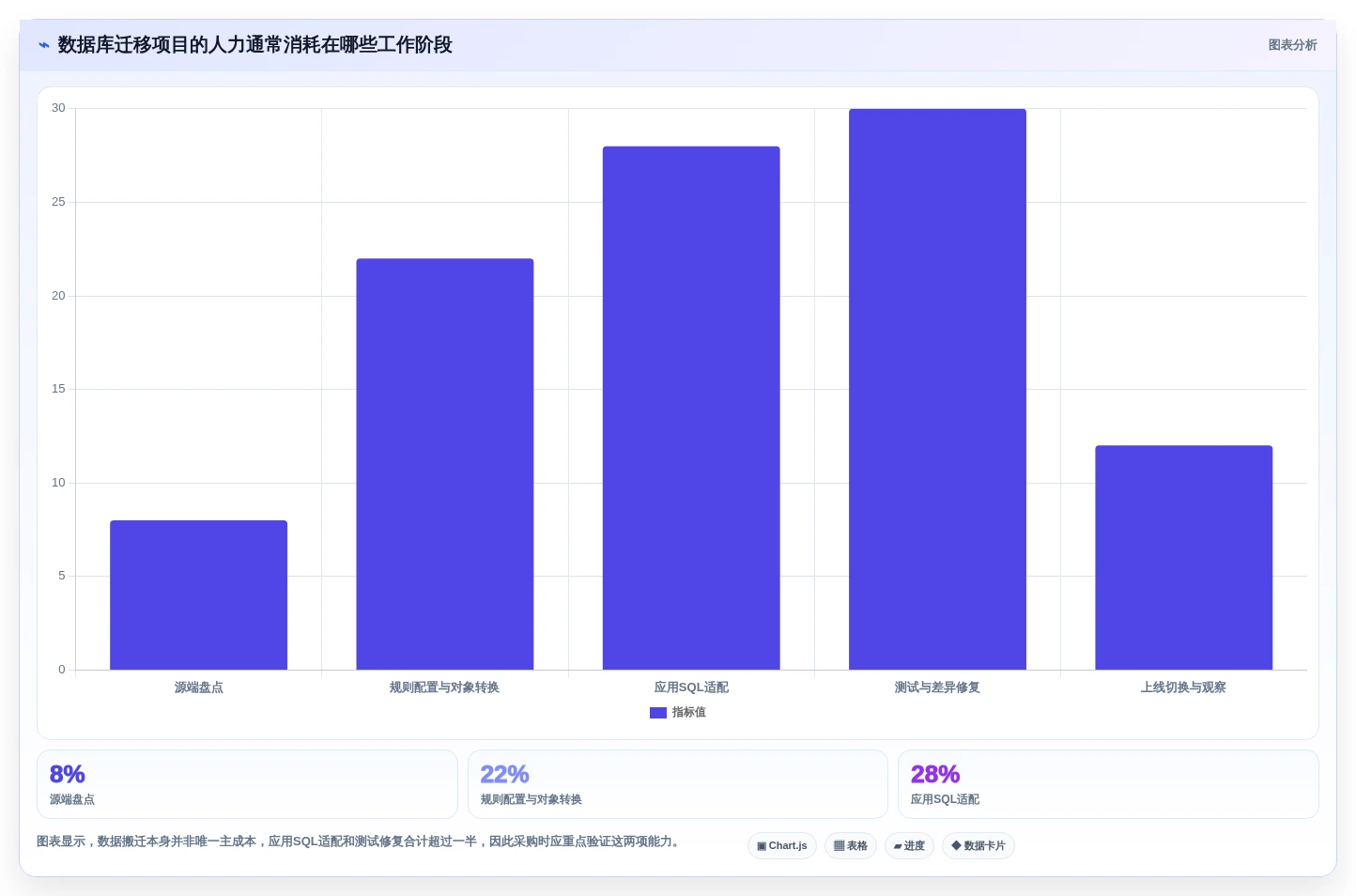Click the chart title 数据库迁移项目的人力通常消耗在哪些工作阶段
The width and height of the screenshot is (1356, 896).
pyautogui.click(x=255, y=45)
